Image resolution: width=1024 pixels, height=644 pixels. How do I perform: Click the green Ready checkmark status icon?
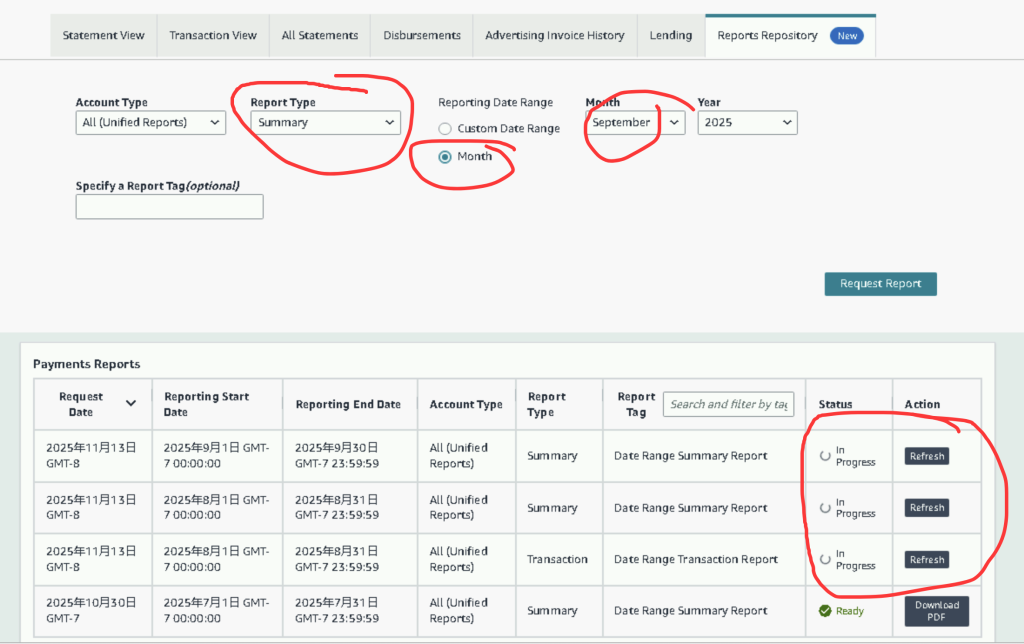(825, 611)
